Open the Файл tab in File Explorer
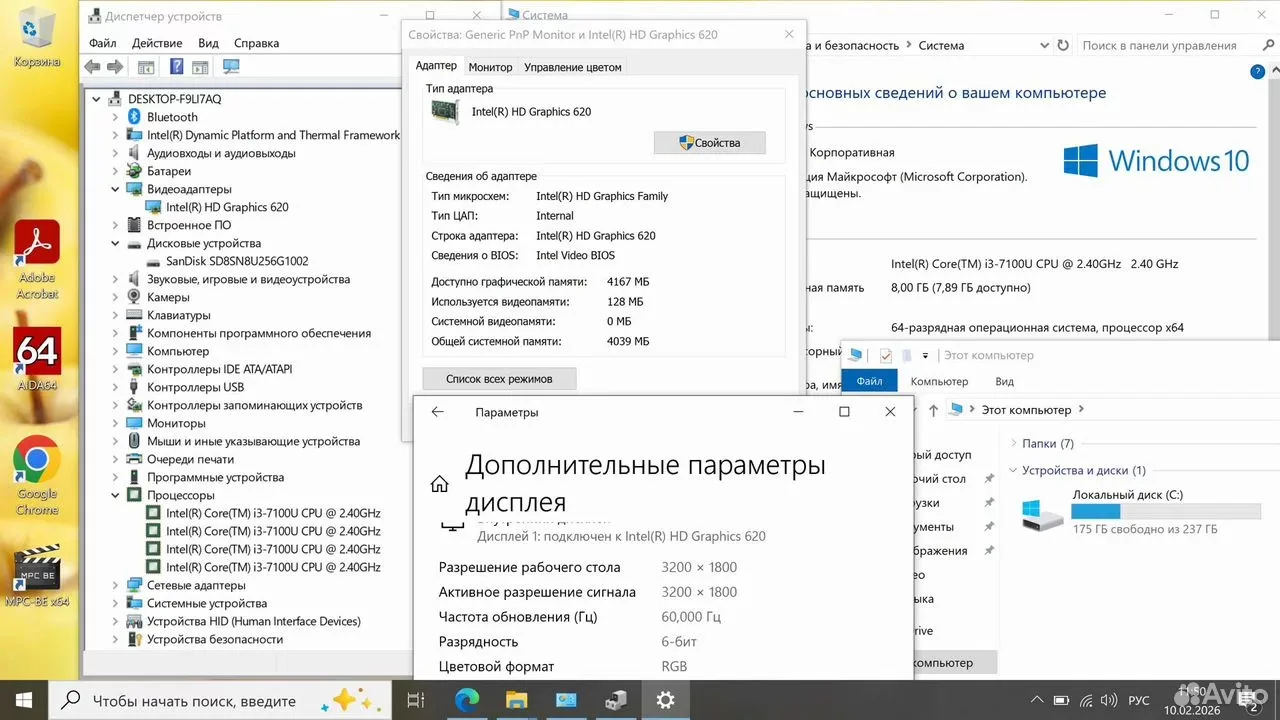 869,381
